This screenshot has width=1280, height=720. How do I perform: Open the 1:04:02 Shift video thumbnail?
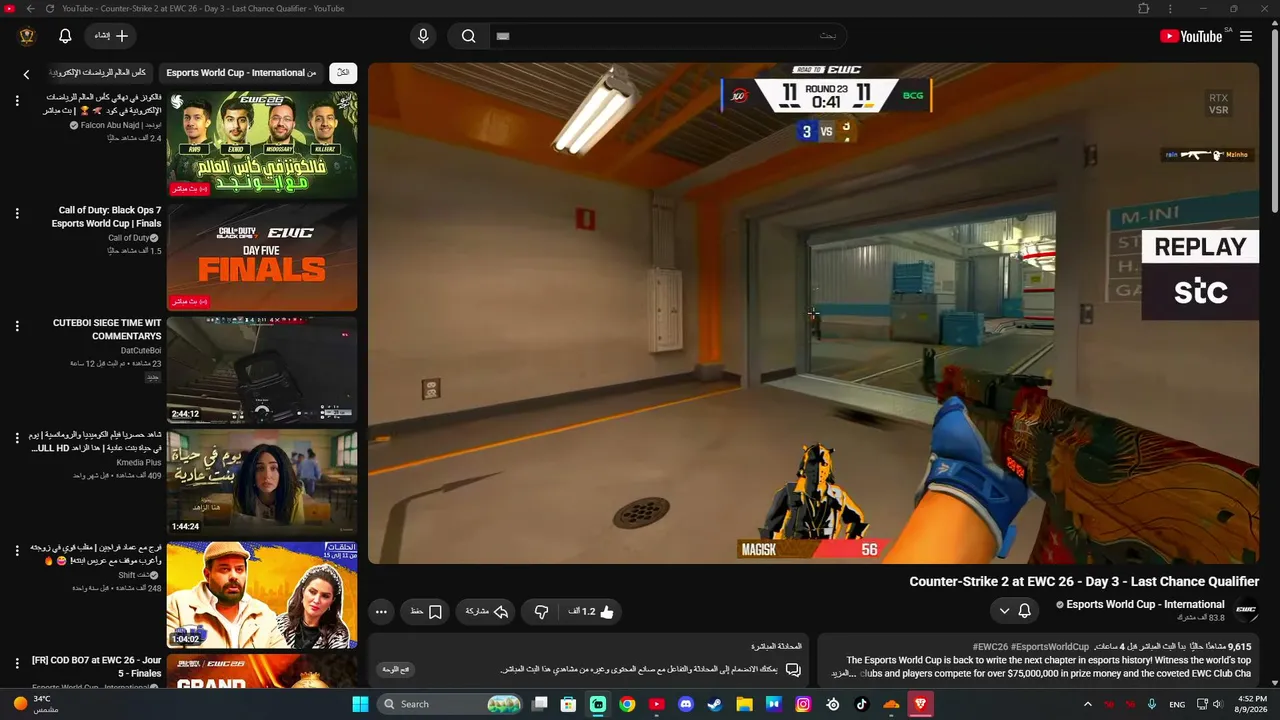click(262, 595)
